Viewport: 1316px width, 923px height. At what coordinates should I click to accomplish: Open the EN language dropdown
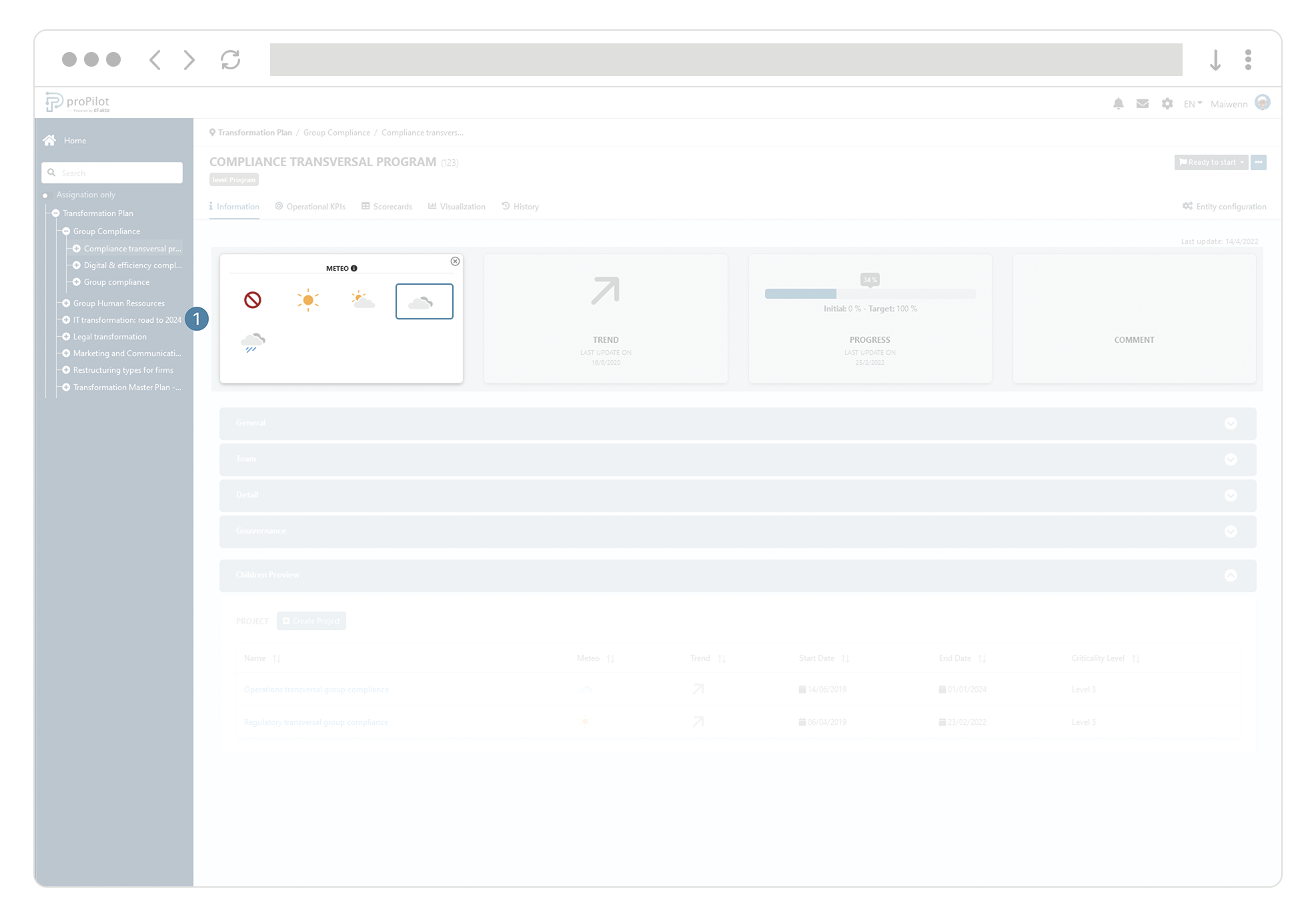[1192, 104]
